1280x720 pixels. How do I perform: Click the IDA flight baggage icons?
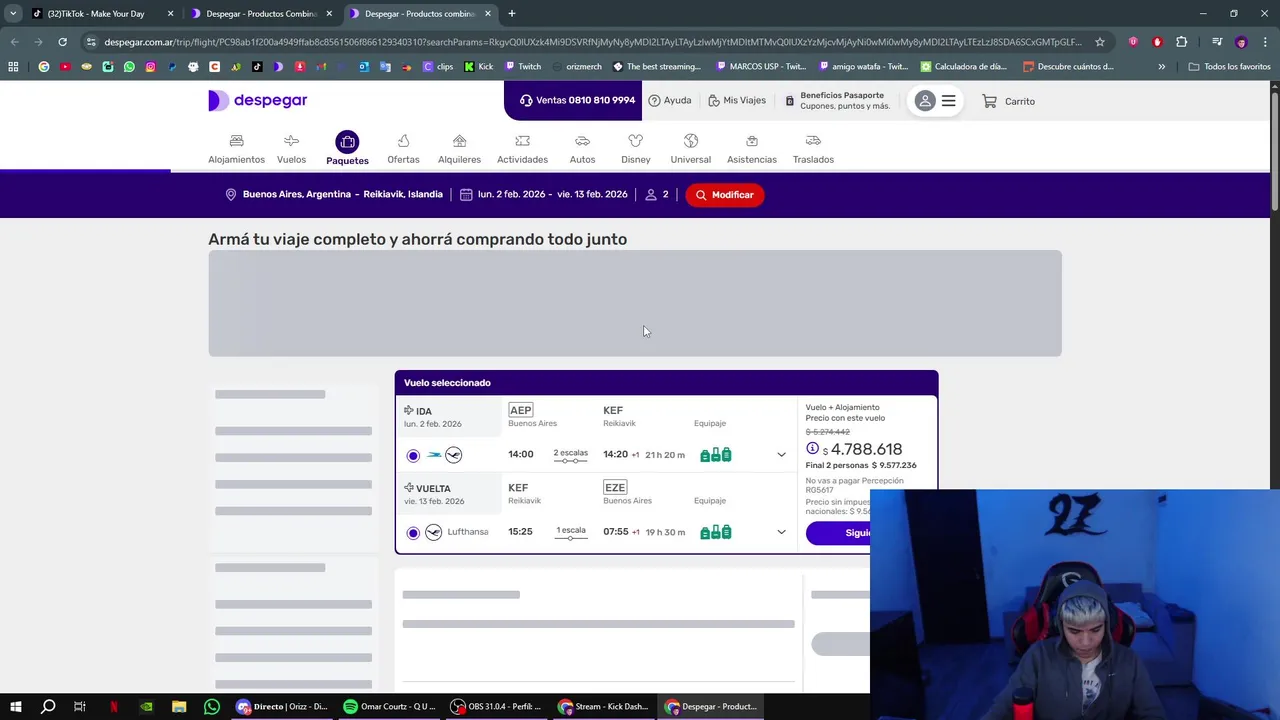click(716, 455)
